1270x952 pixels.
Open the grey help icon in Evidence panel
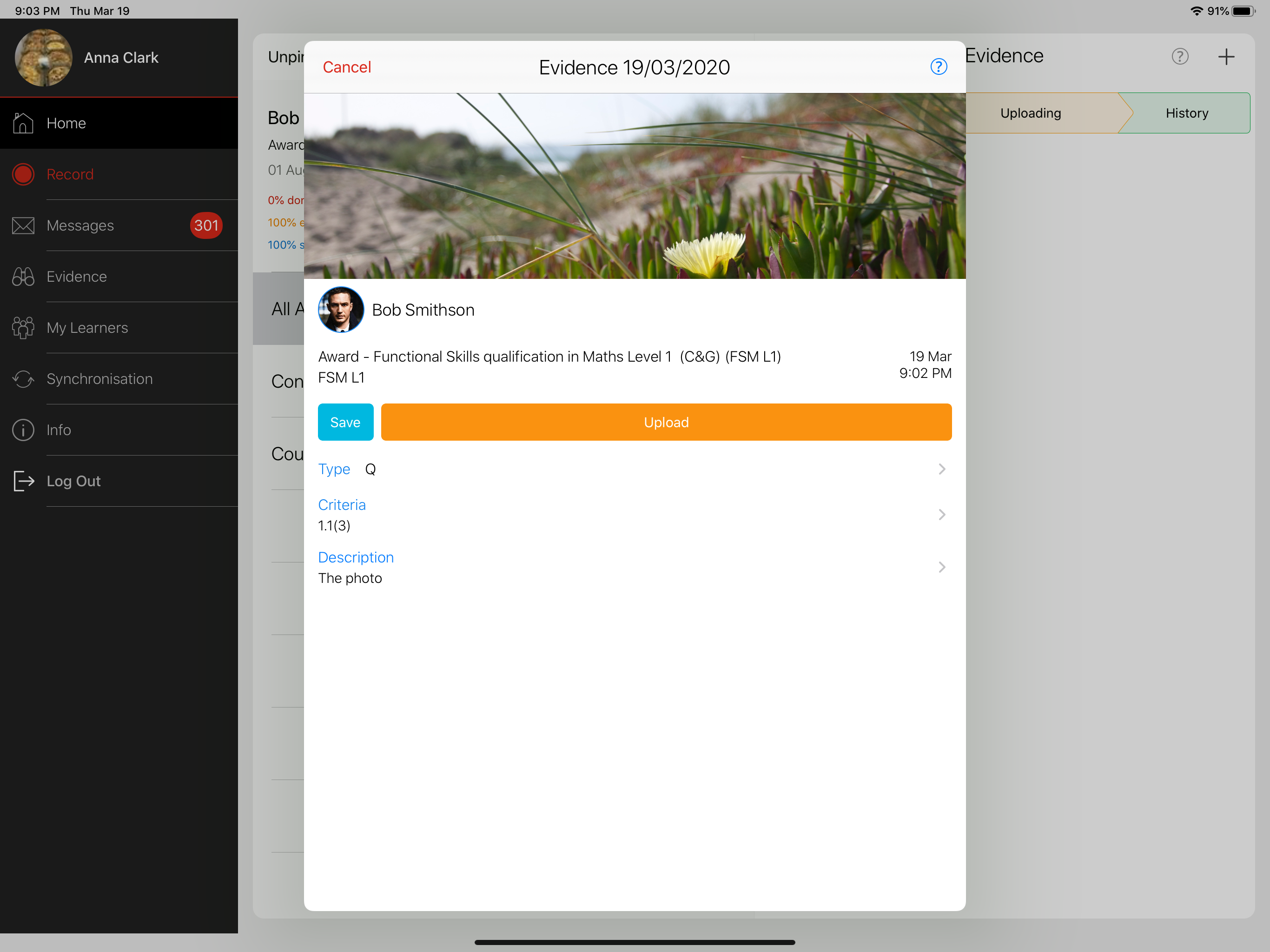1180,56
